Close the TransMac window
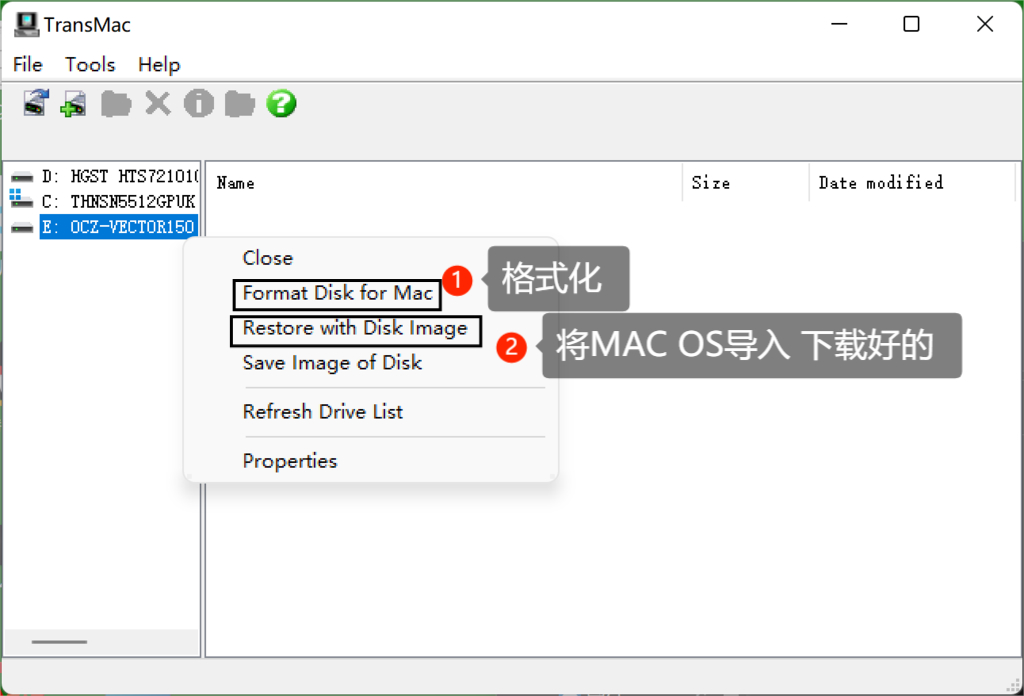 (x=985, y=24)
